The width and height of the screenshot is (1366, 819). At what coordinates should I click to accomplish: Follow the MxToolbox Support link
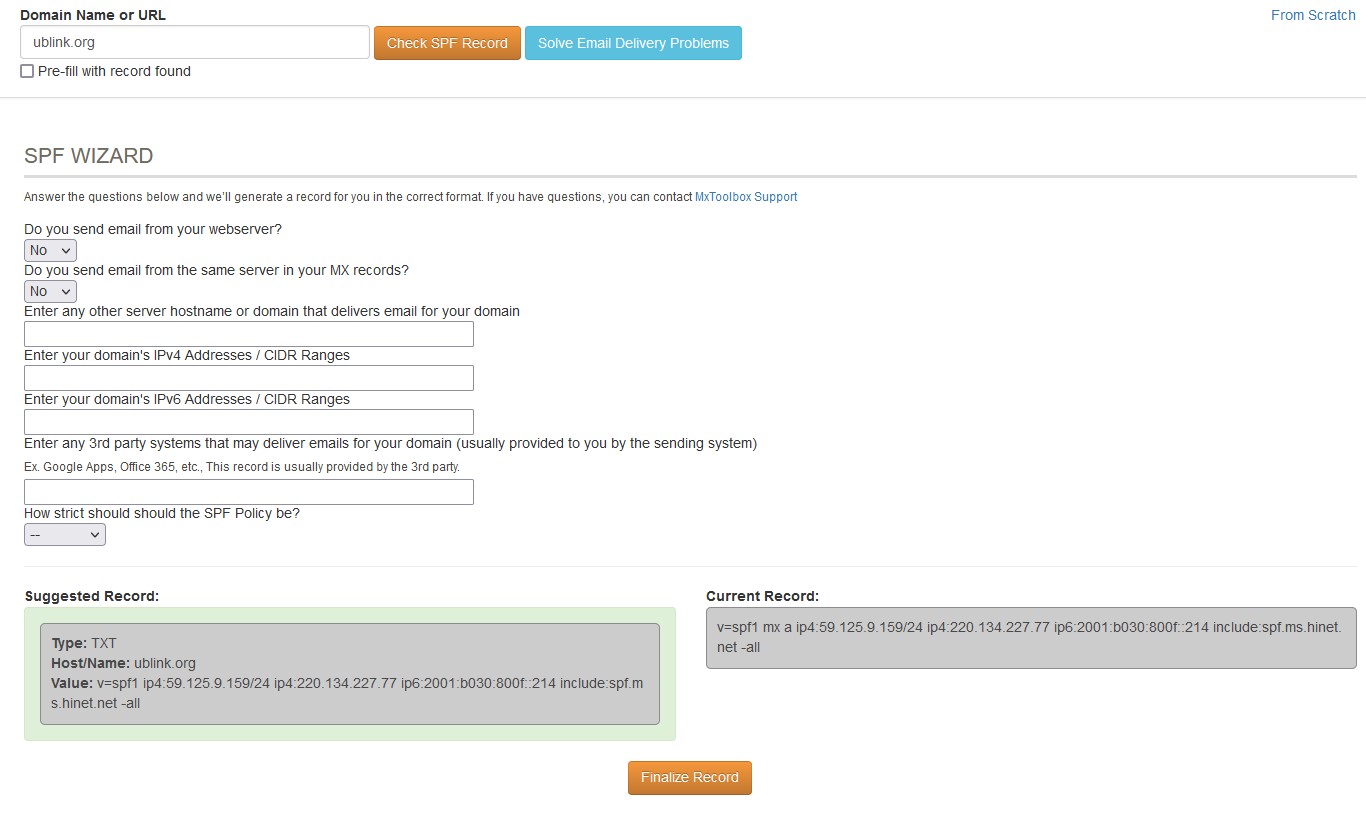[745, 197]
